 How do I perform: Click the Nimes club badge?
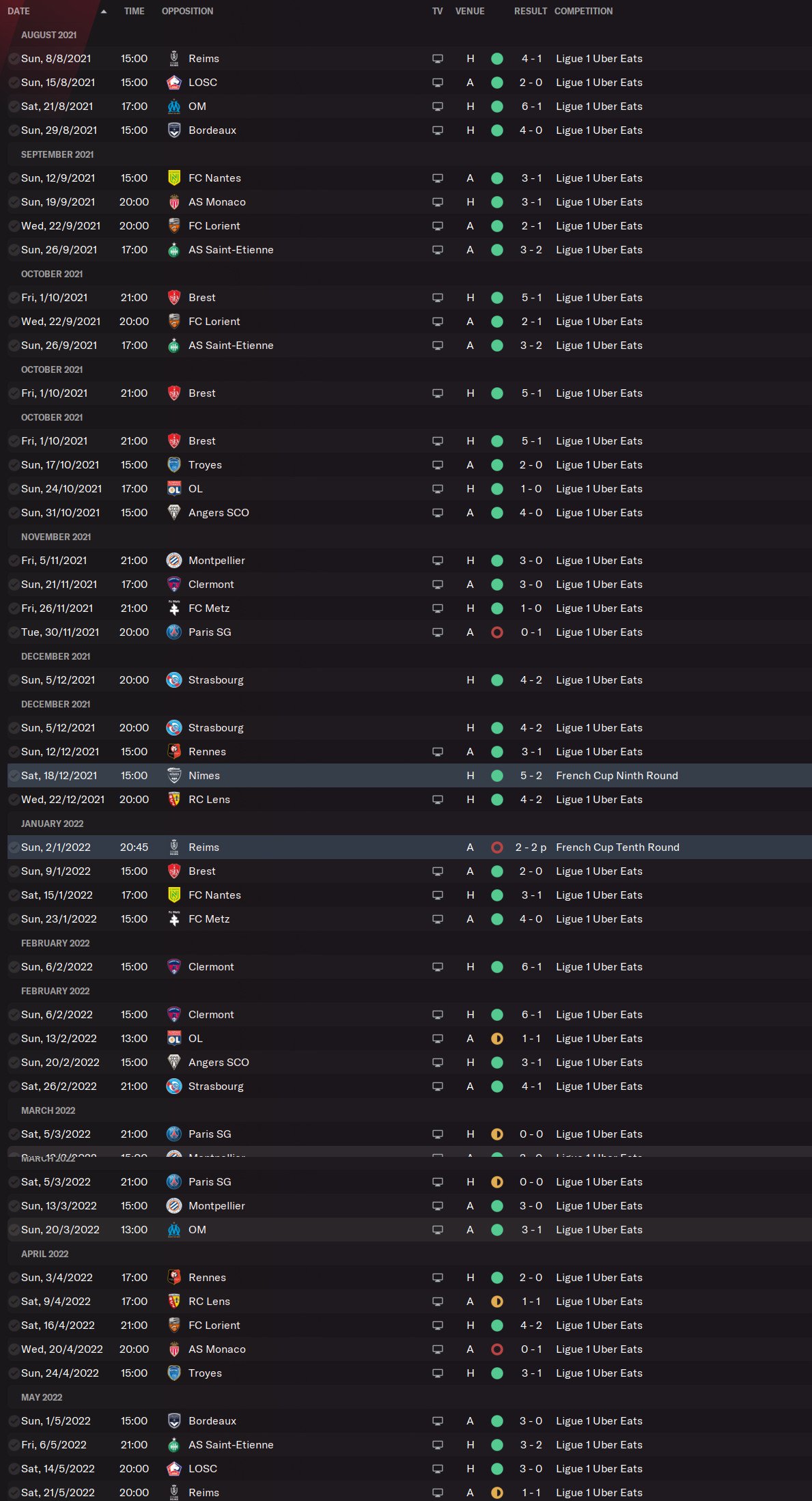[174, 775]
